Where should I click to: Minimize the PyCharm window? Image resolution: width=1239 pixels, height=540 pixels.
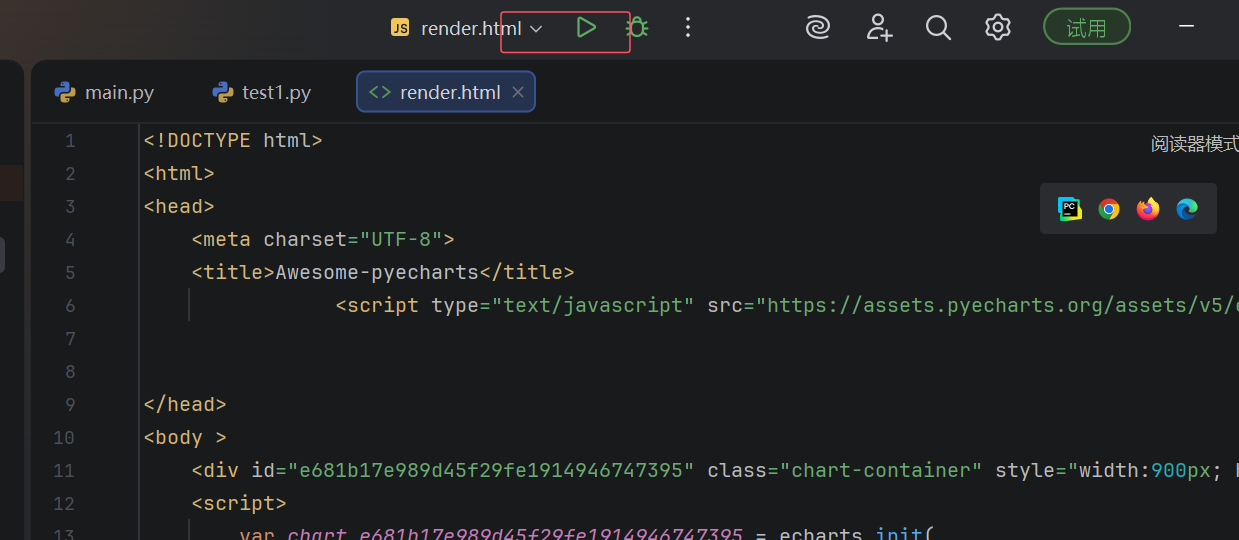pos(1187,28)
